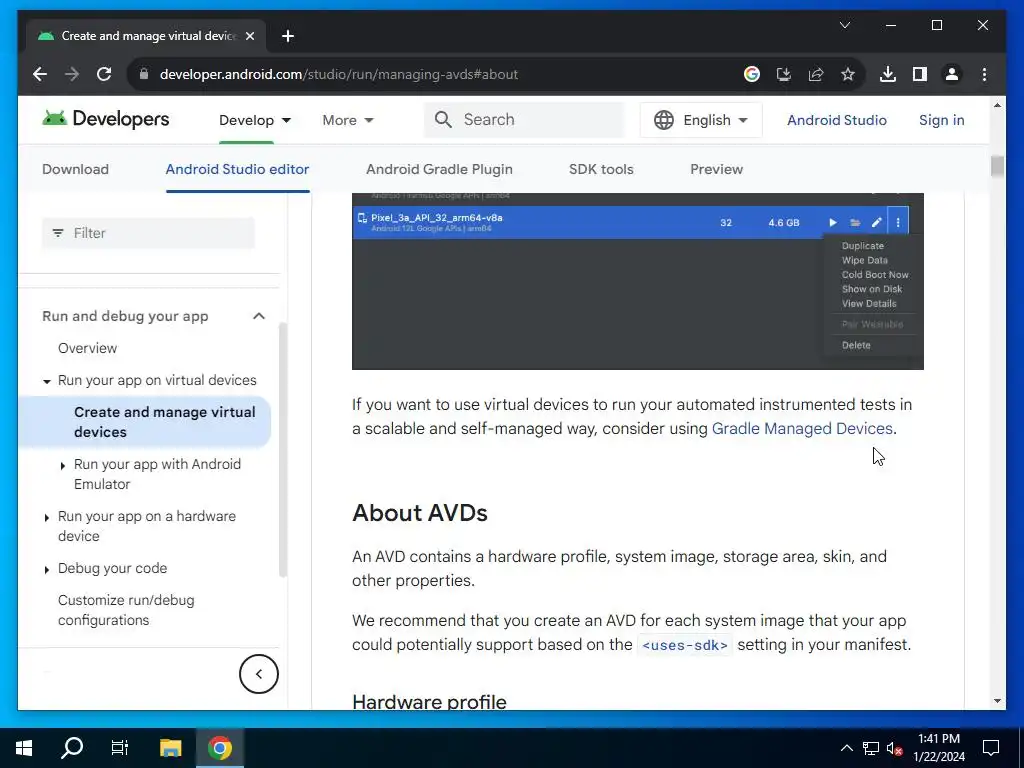This screenshot has height=768, width=1024.
Task: Hide the left navigation sidebar
Action: coord(259,674)
